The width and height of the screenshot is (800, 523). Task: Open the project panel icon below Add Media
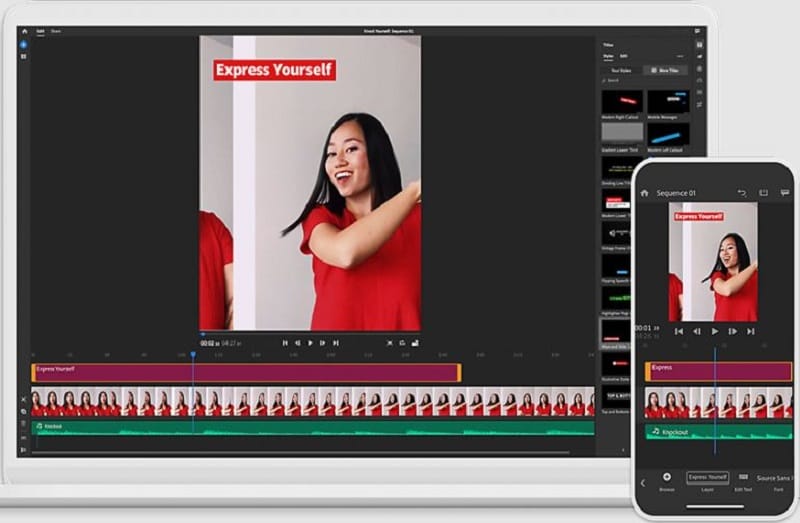pyautogui.click(x=23, y=57)
